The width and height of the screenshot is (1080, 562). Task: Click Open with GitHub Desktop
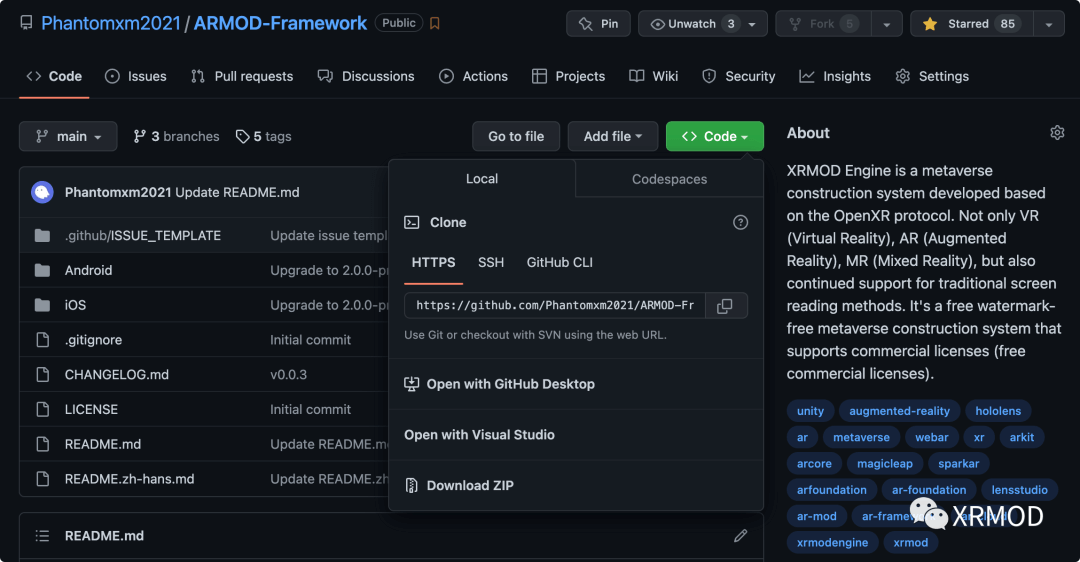coord(510,384)
